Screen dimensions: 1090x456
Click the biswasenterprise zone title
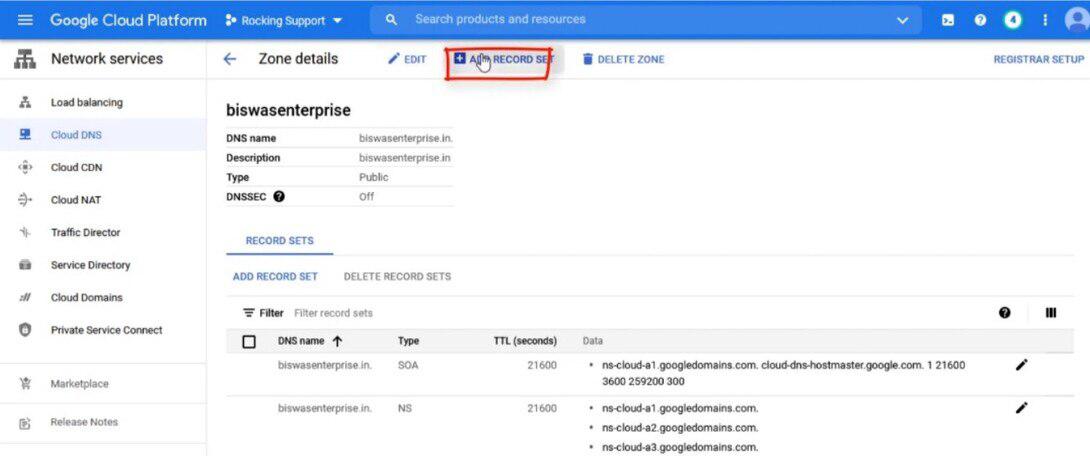[x=288, y=111]
